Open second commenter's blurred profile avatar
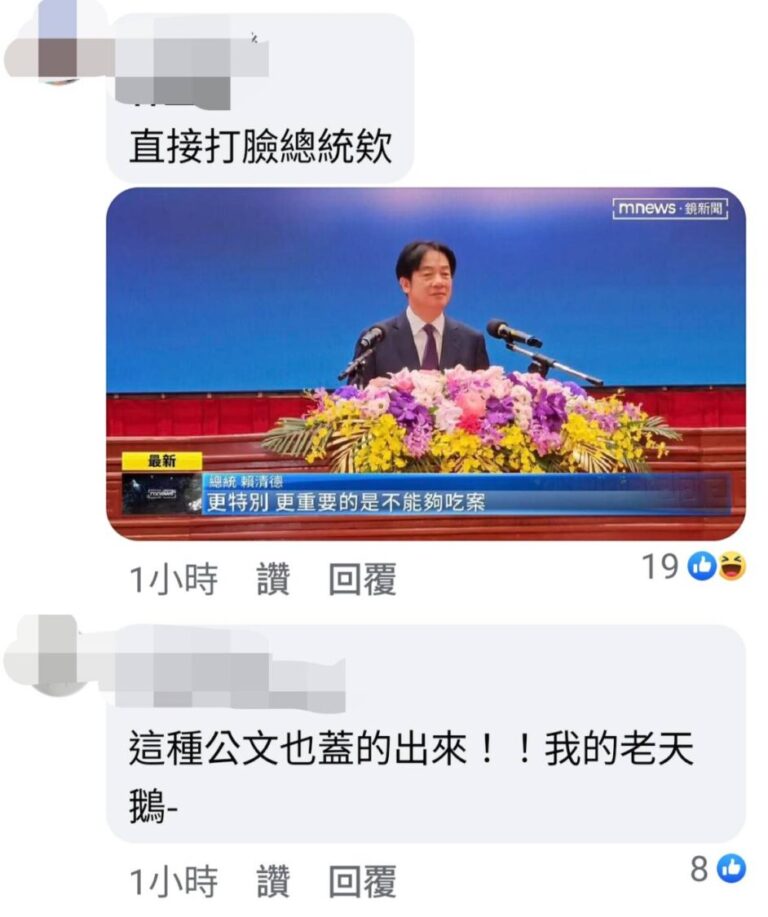 [x=56, y=655]
